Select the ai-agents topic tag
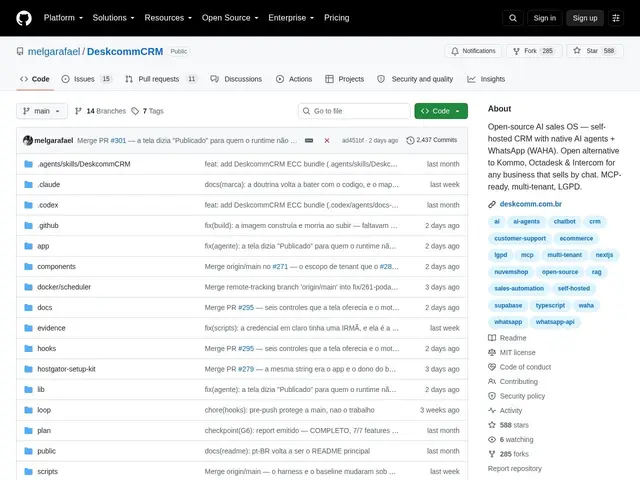Screen dimensions: 640x480 526,222
